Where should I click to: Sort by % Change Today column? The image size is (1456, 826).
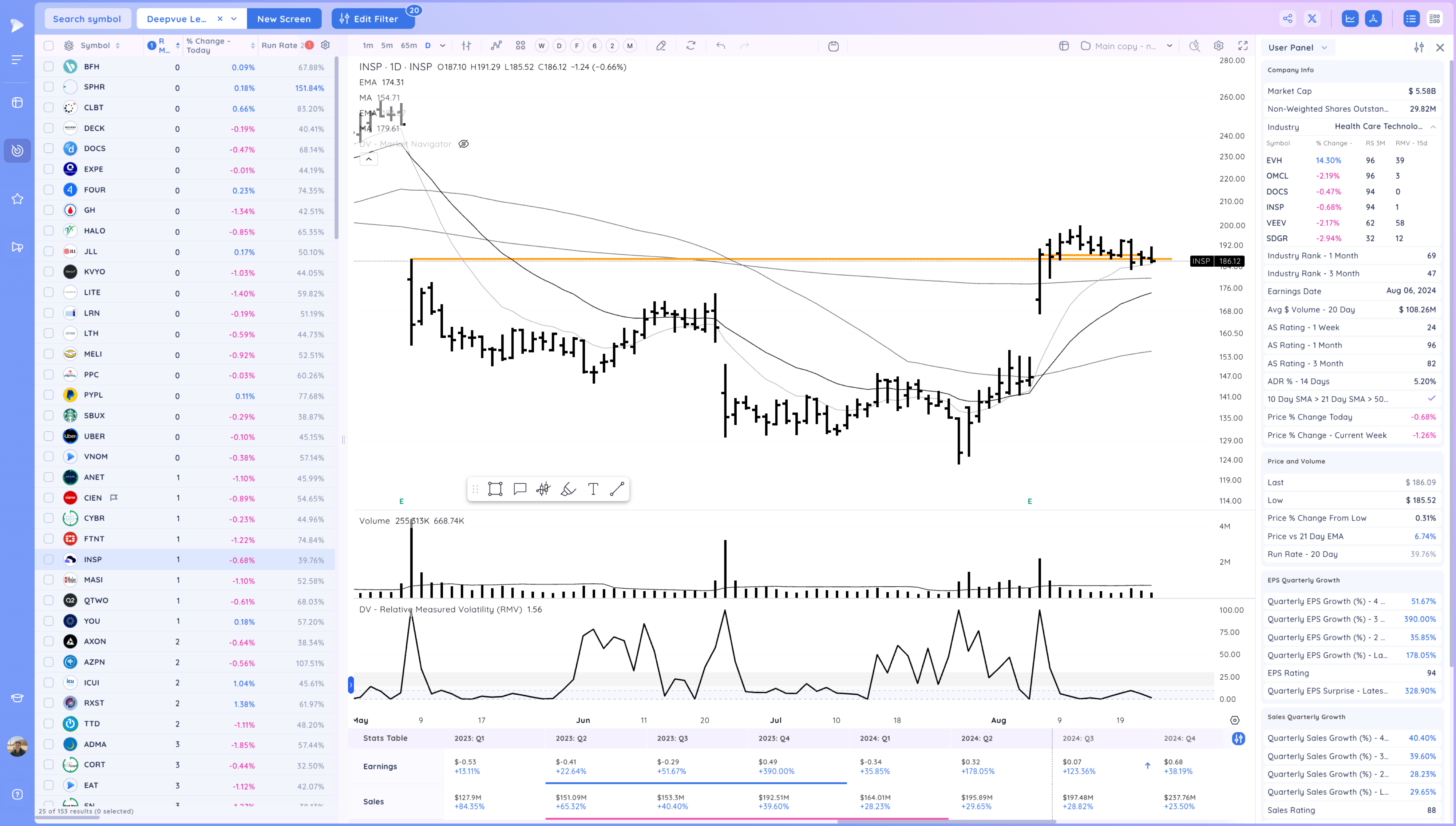point(220,45)
